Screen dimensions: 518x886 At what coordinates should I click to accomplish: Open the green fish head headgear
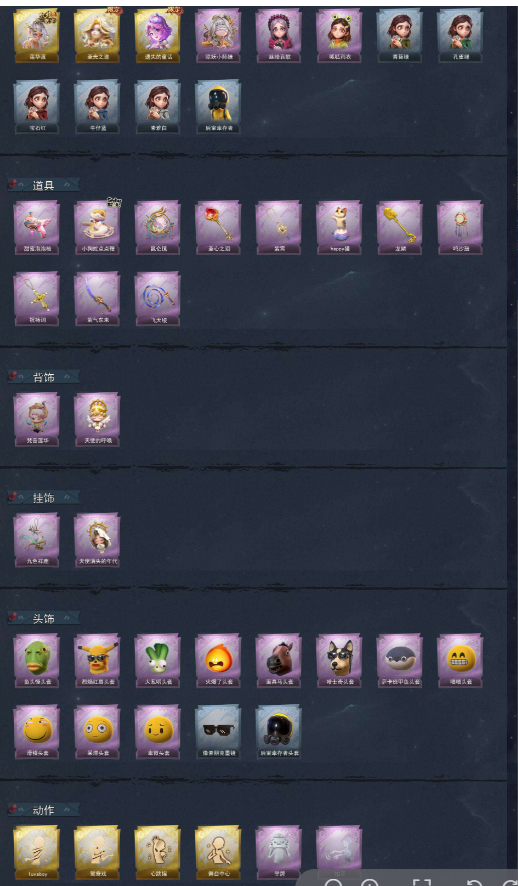36,661
